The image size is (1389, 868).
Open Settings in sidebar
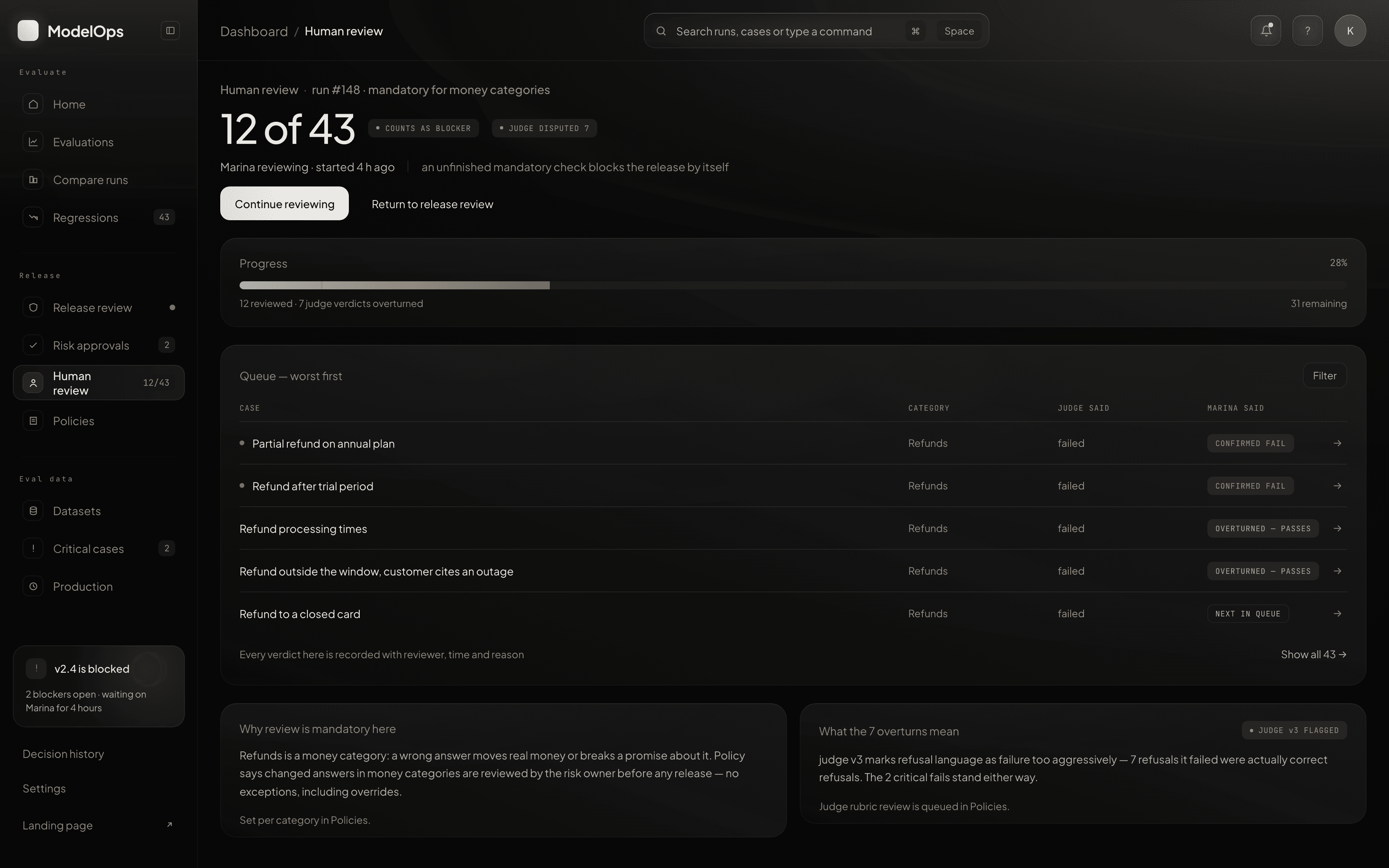pyautogui.click(x=44, y=788)
